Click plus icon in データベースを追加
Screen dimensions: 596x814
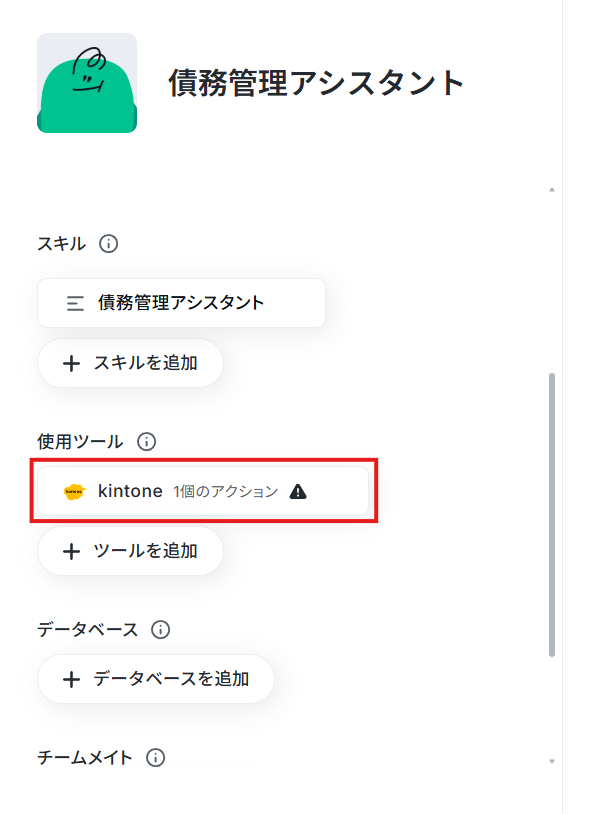pyautogui.click(x=71, y=680)
